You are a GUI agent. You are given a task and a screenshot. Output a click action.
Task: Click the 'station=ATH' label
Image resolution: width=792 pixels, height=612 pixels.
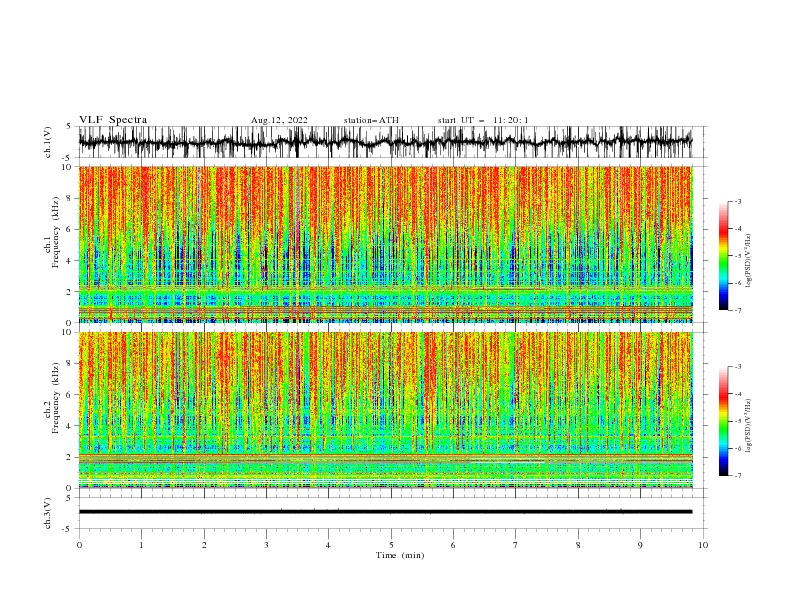[x=371, y=120]
